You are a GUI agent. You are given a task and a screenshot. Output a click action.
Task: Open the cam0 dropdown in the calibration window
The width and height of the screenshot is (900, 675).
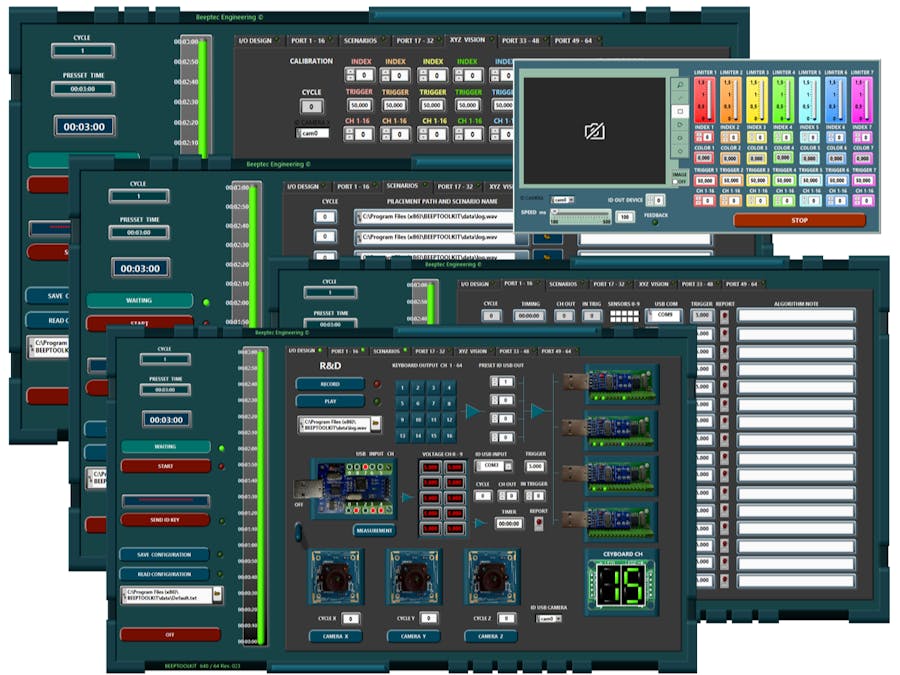point(313,133)
